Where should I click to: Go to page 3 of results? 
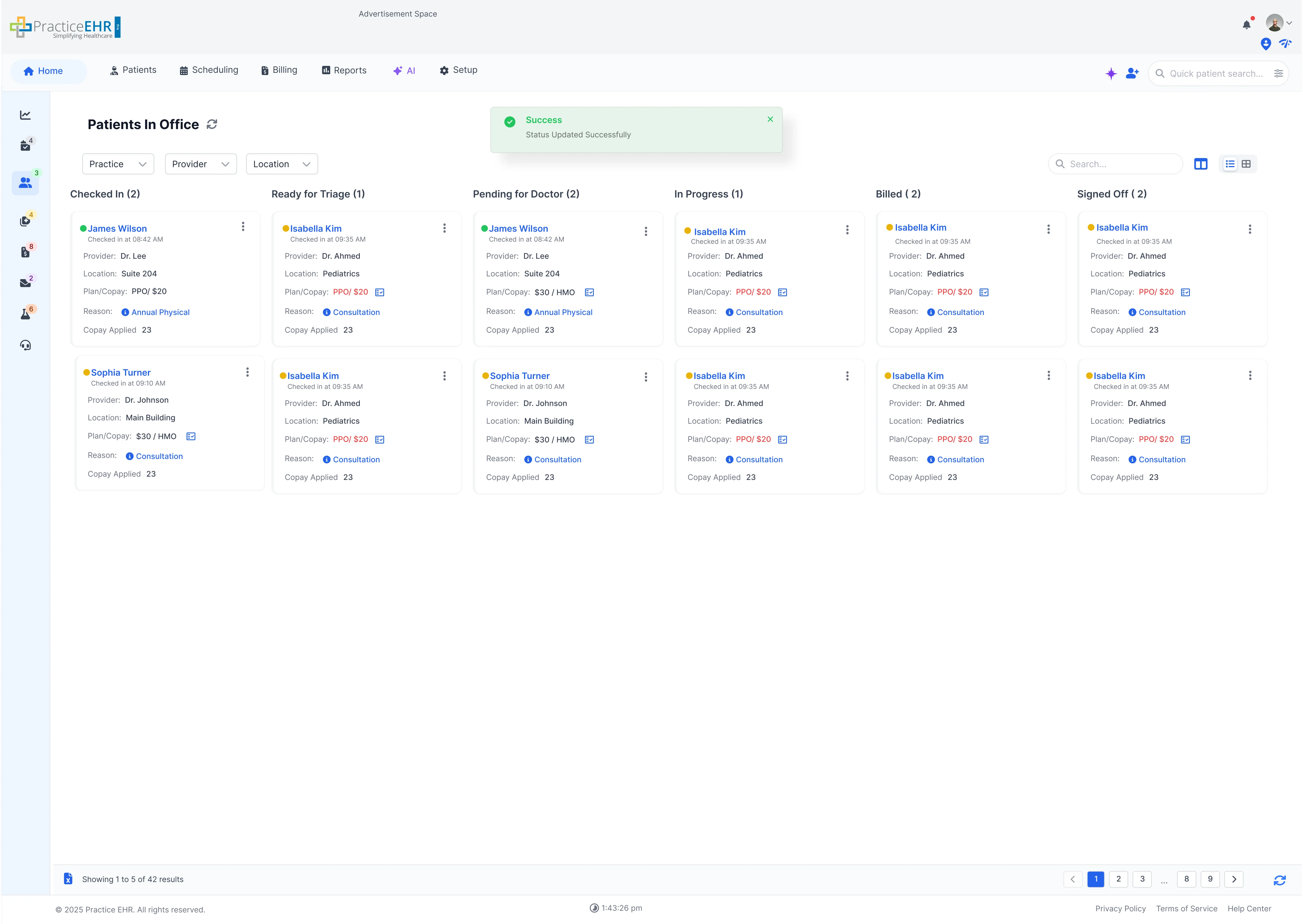1142,879
